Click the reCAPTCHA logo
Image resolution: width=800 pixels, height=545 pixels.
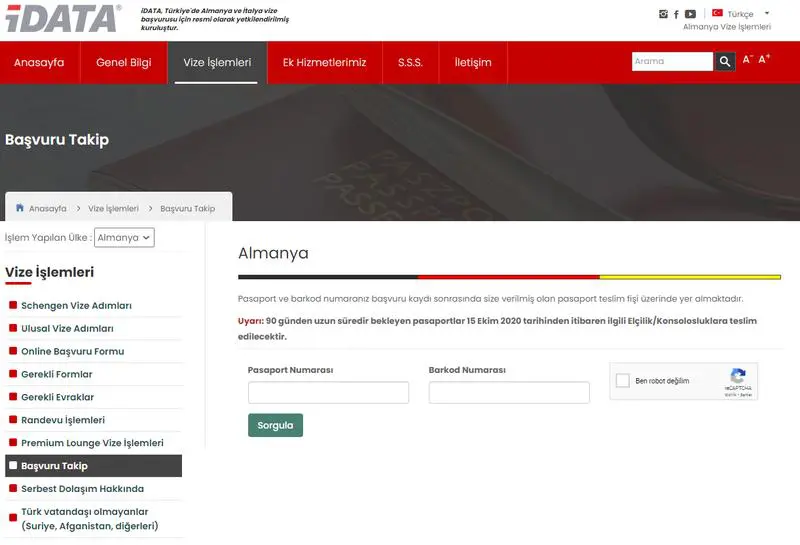[738, 376]
